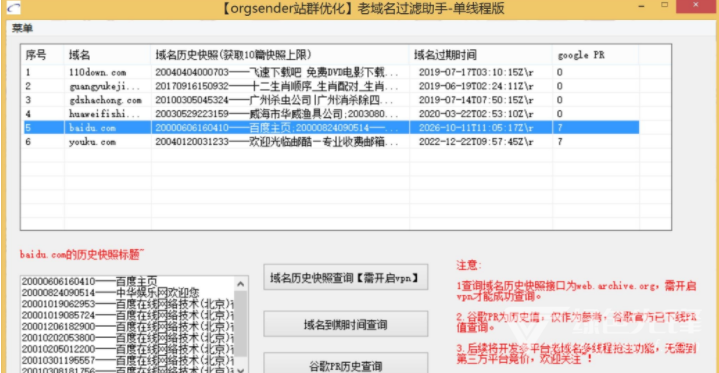Select list entry 20001019085724
Image resolution: width=719 pixels, height=373 pixels.
pyautogui.click(x=127, y=315)
